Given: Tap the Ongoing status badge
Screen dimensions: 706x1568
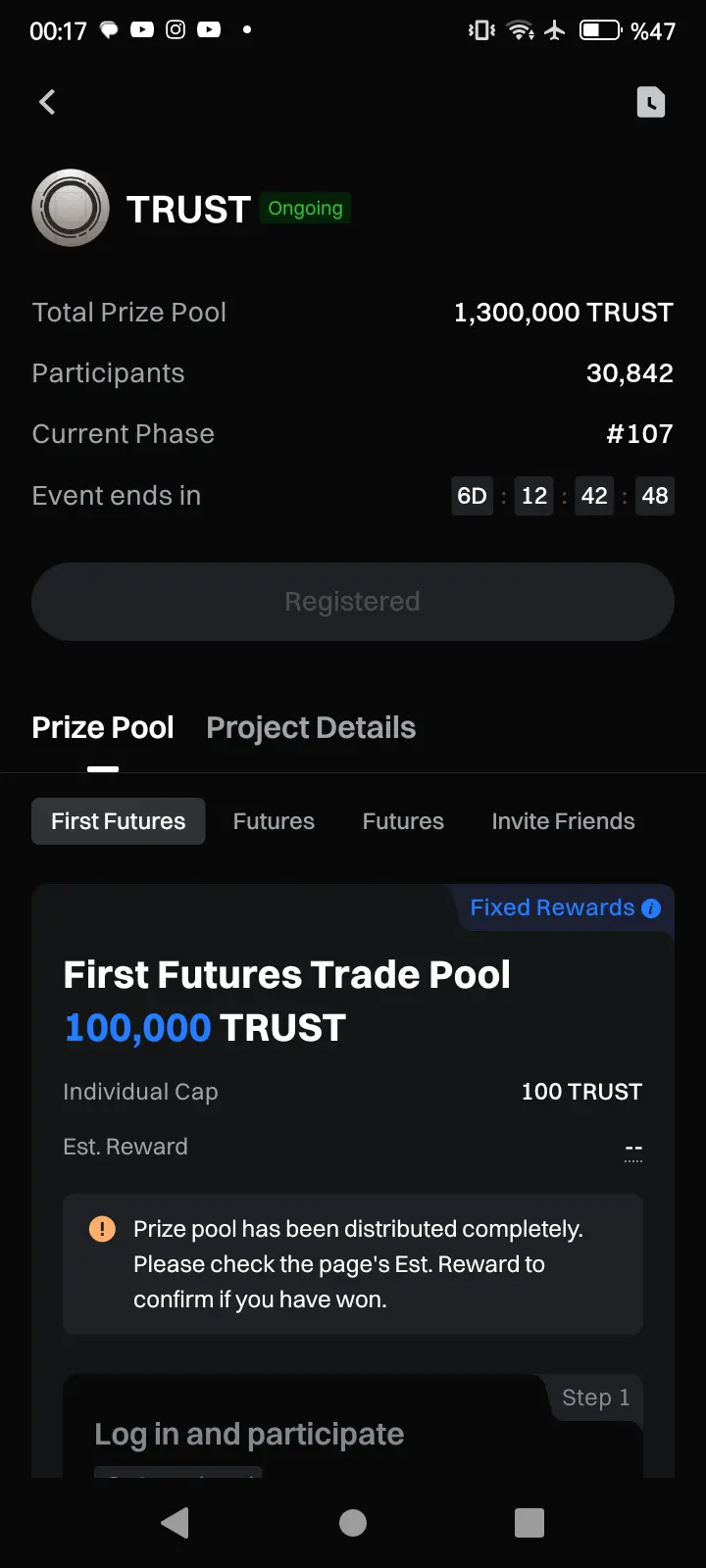Looking at the screenshot, I should [305, 209].
